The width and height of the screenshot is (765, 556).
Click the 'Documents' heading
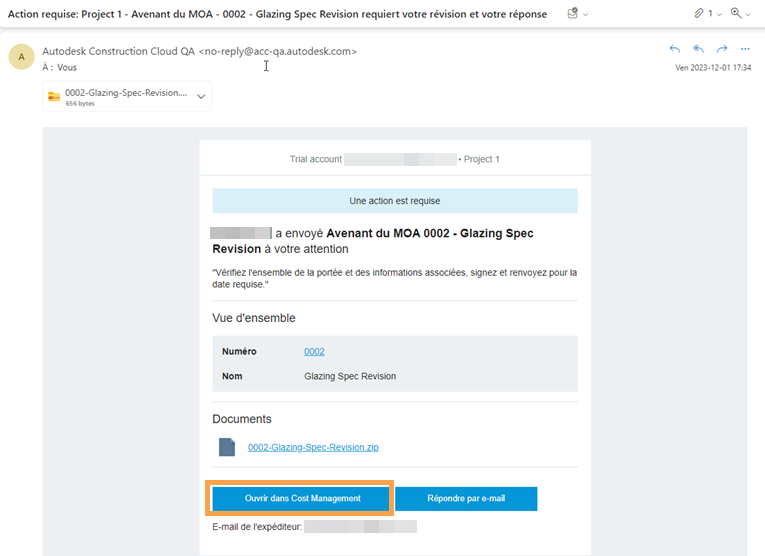(242, 419)
